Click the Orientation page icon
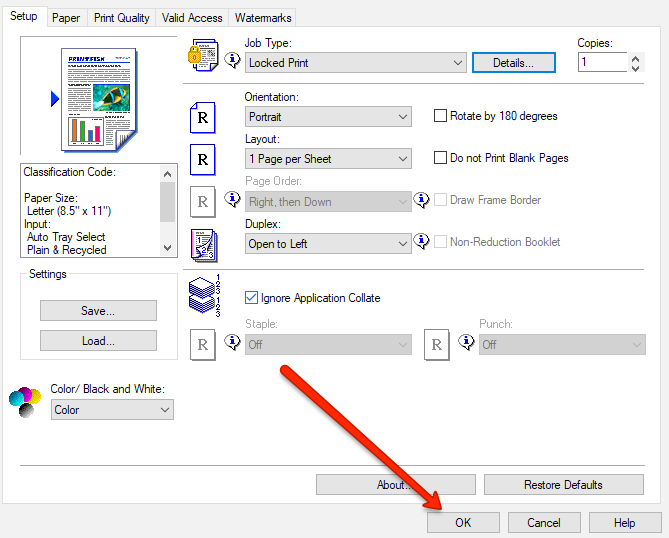 (203, 117)
